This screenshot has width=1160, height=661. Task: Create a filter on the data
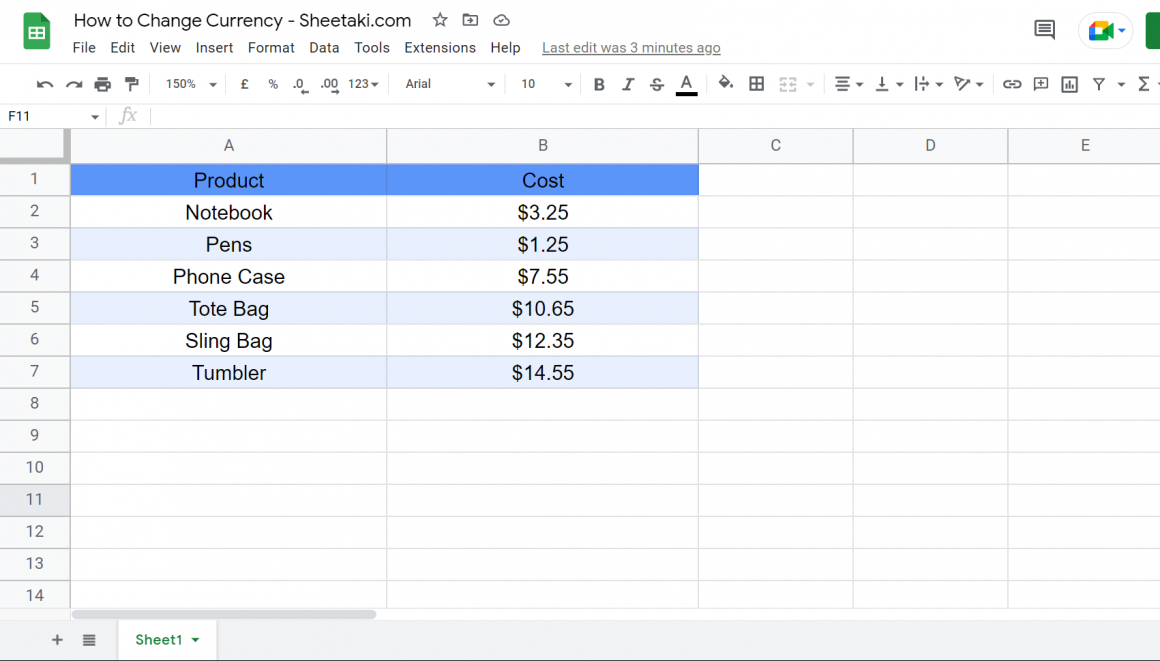[1099, 84]
